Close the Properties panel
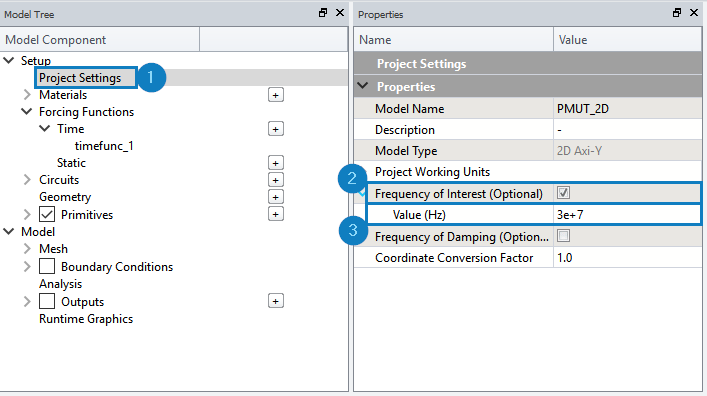Viewport: 707px width, 396px height. coord(694,13)
